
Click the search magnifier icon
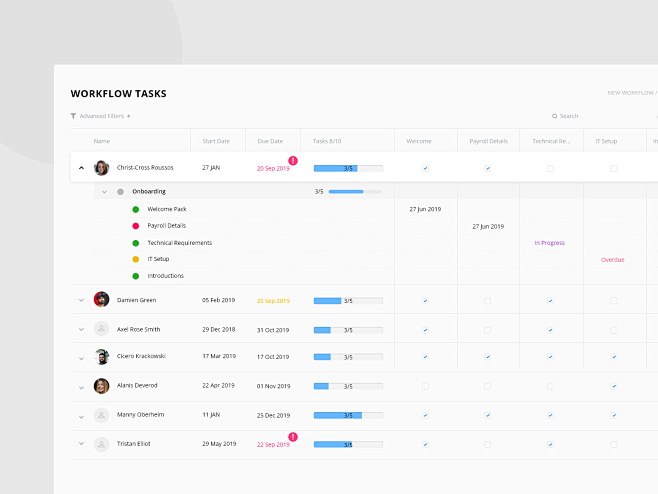(554, 116)
